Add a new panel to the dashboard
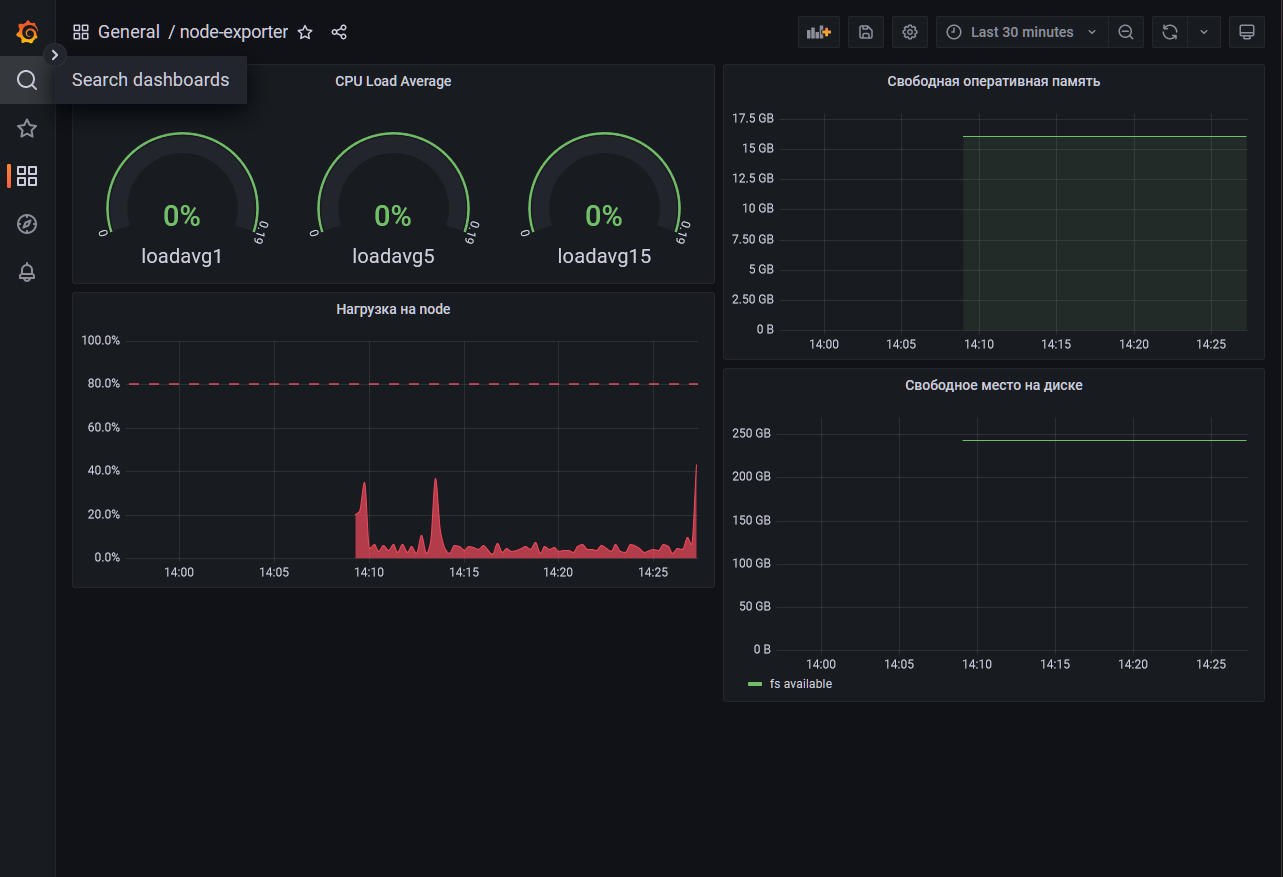This screenshot has width=1283, height=877. pyautogui.click(x=818, y=31)
